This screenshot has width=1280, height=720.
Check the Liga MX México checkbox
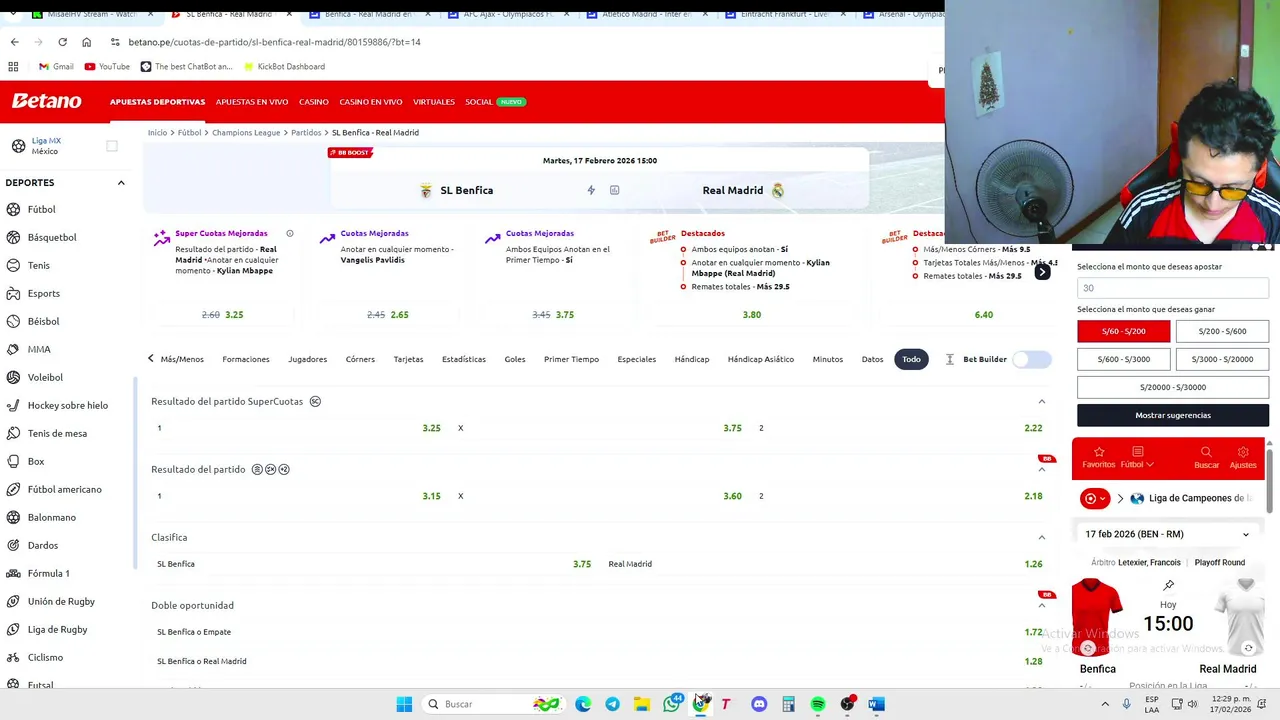[112, 146]
